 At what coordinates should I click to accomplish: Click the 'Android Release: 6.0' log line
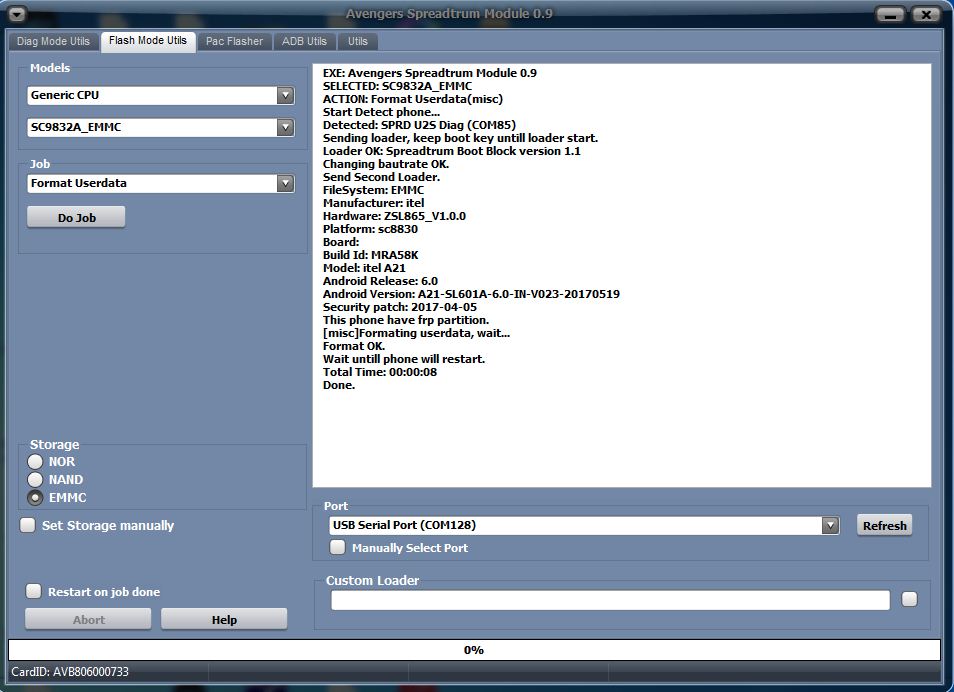point(380,281)
